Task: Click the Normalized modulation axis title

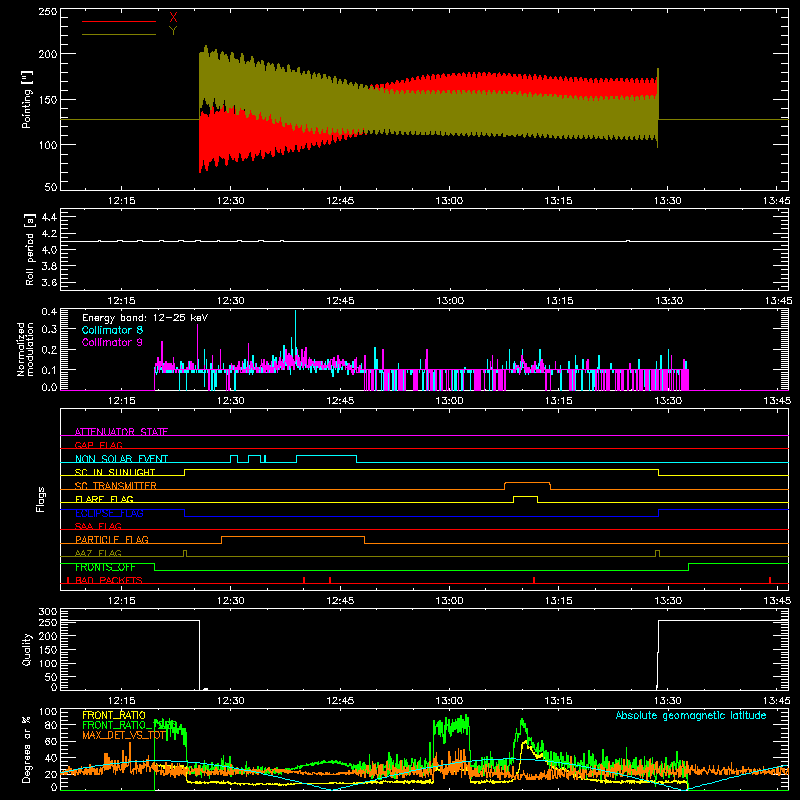Action: tap(26, 349)
